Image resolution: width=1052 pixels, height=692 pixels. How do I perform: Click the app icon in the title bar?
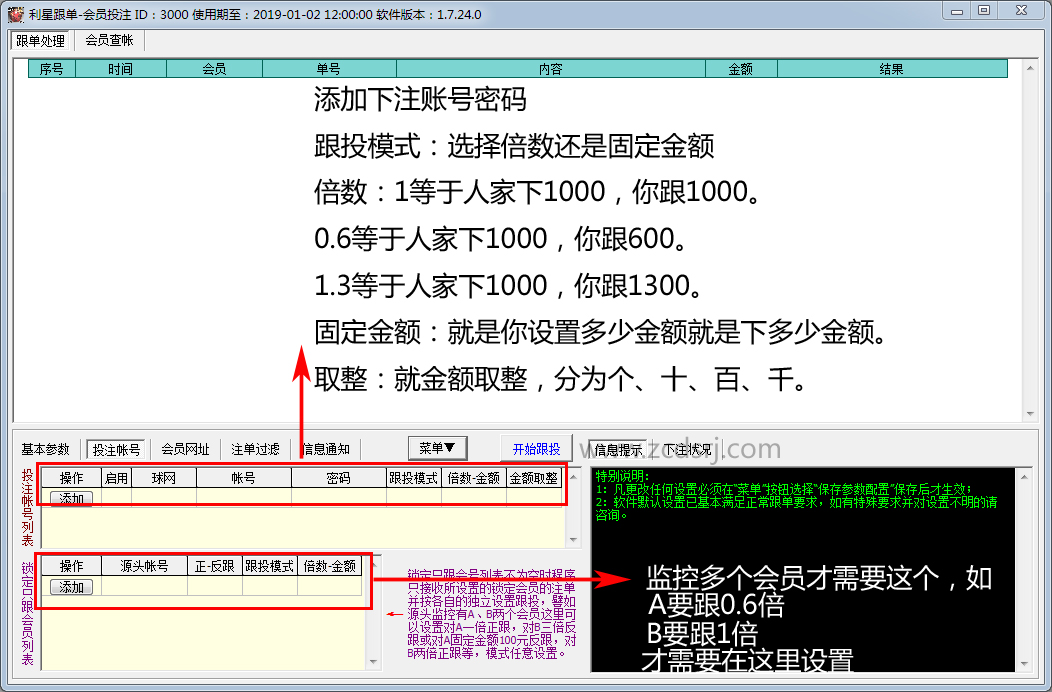point(15,14)
